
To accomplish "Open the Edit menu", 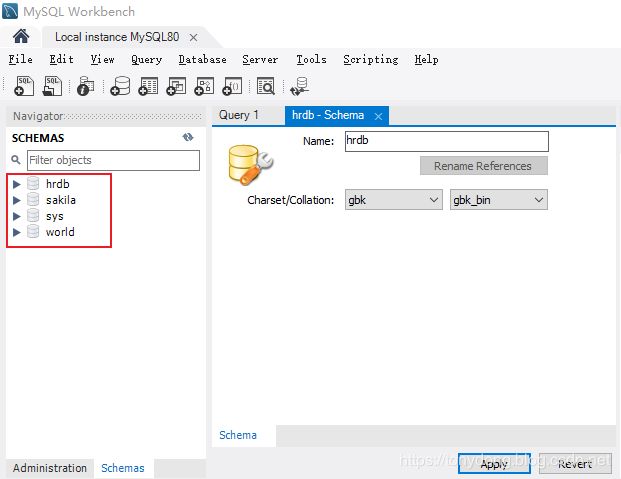I will pos(61,59).
